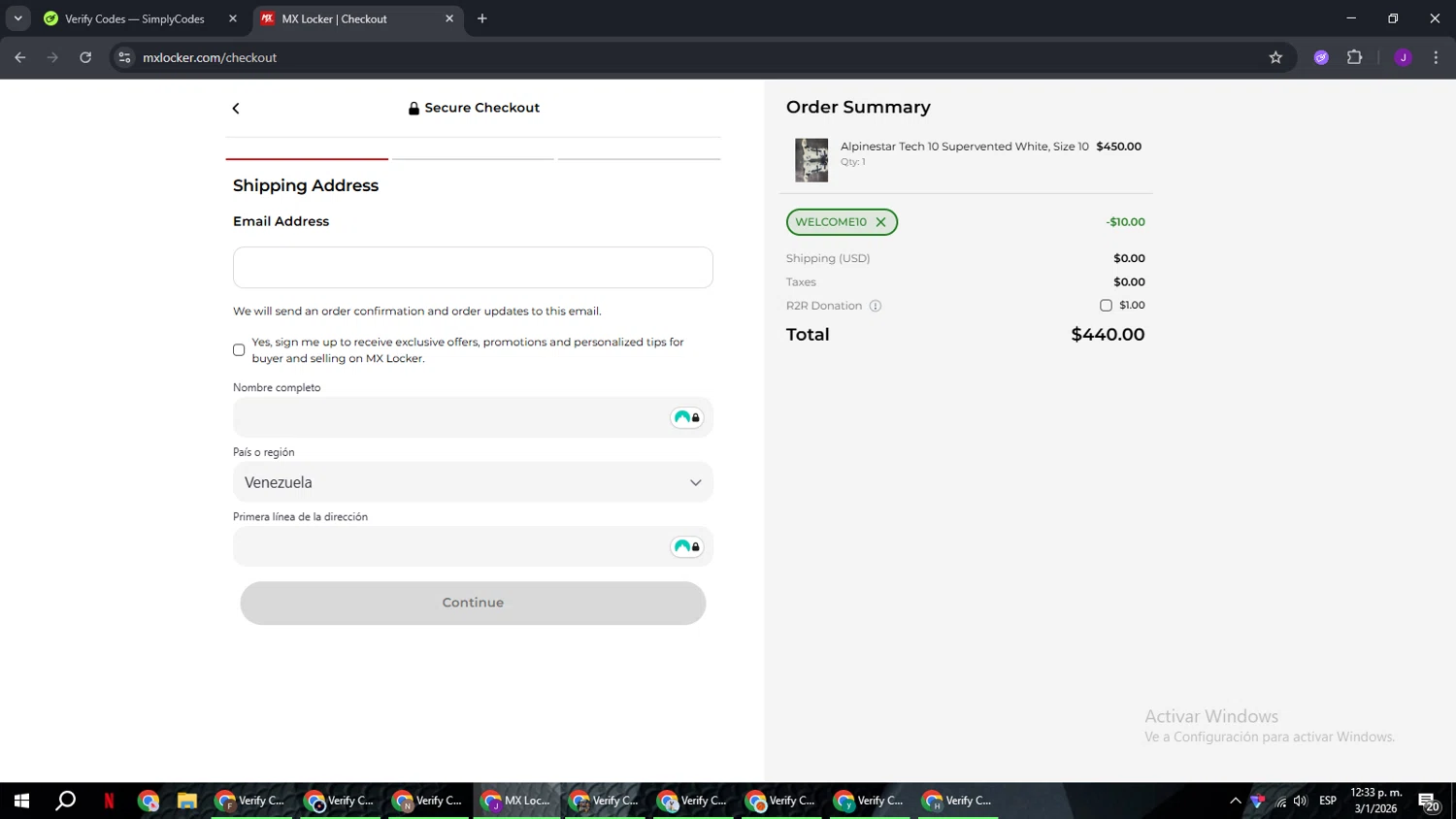Open the volume control in system tray
Viewport: 1456px width, 819px height.
(1301, 801)
